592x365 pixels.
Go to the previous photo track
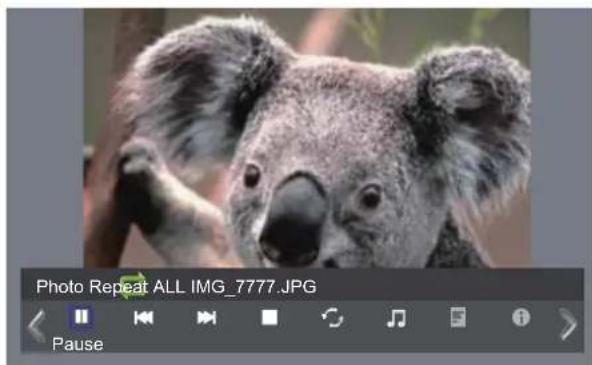pyautogui.click(x=144, y=318)
